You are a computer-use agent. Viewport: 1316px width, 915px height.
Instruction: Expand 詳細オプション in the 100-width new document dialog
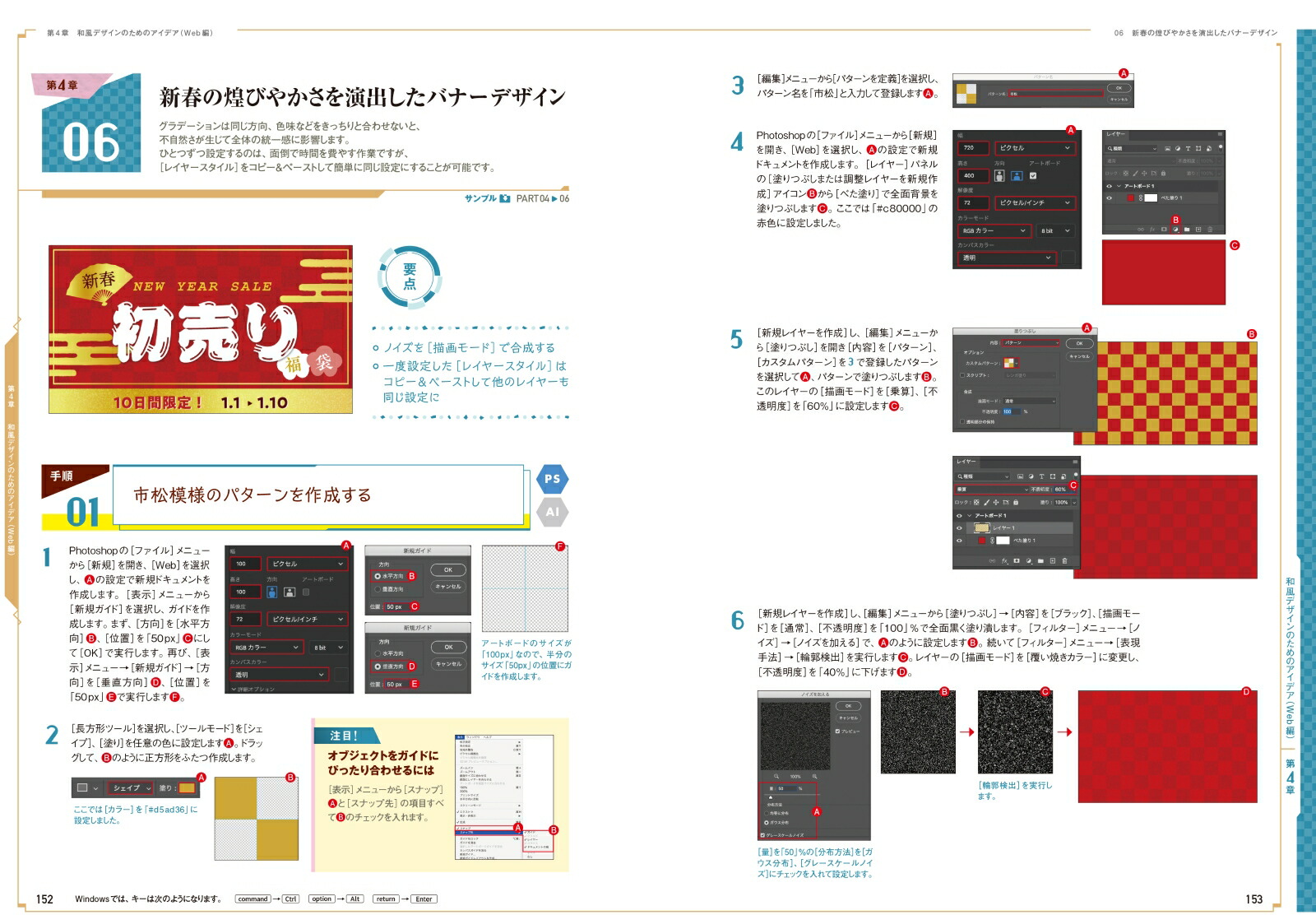(253, 689)
